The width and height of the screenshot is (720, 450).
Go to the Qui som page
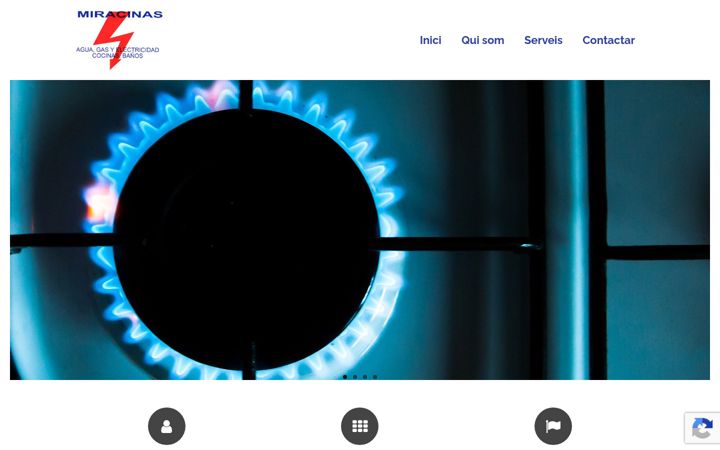tap(483, 40)
